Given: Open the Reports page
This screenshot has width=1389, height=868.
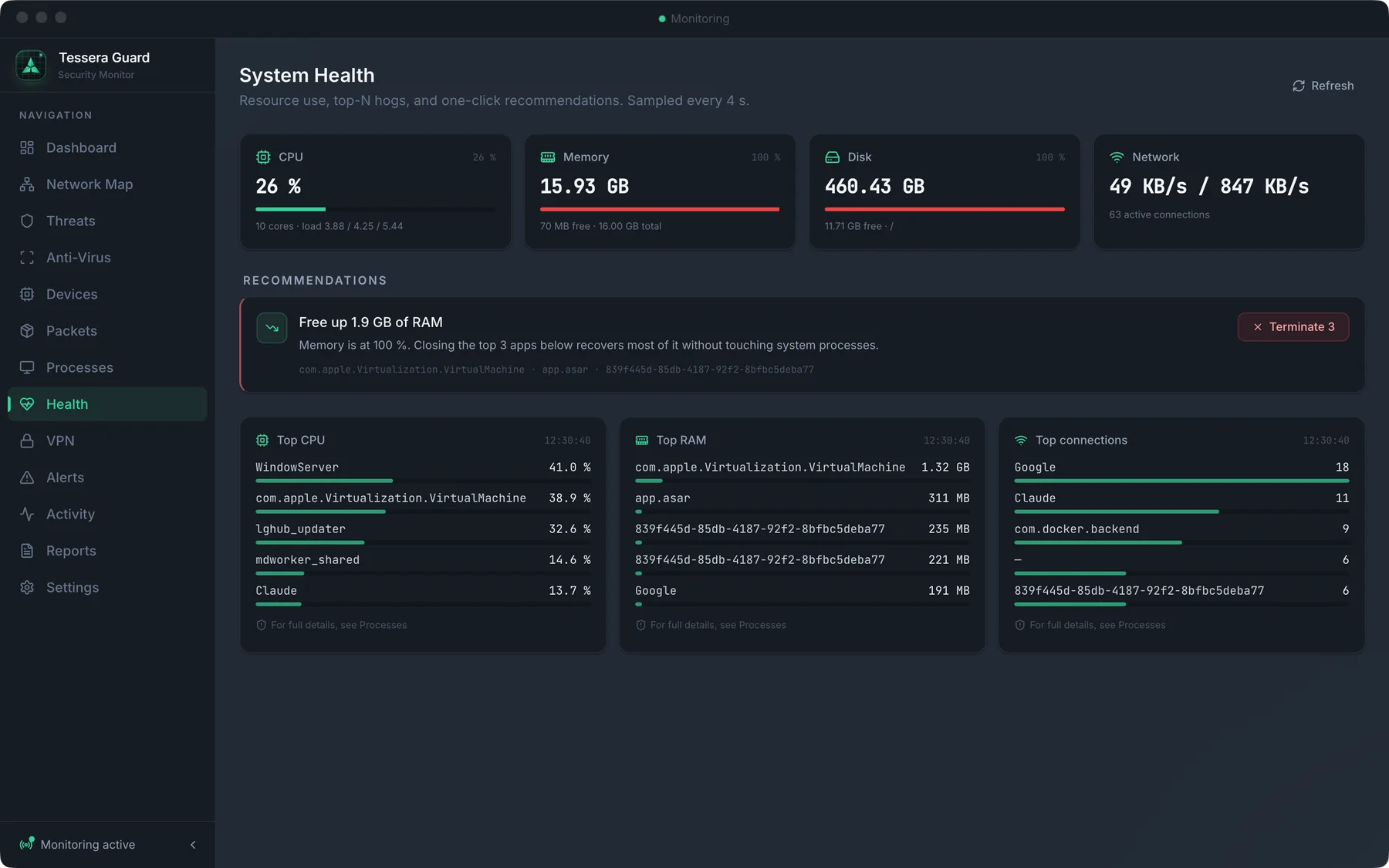Looking at the screenshot, I should coord(107,551).
